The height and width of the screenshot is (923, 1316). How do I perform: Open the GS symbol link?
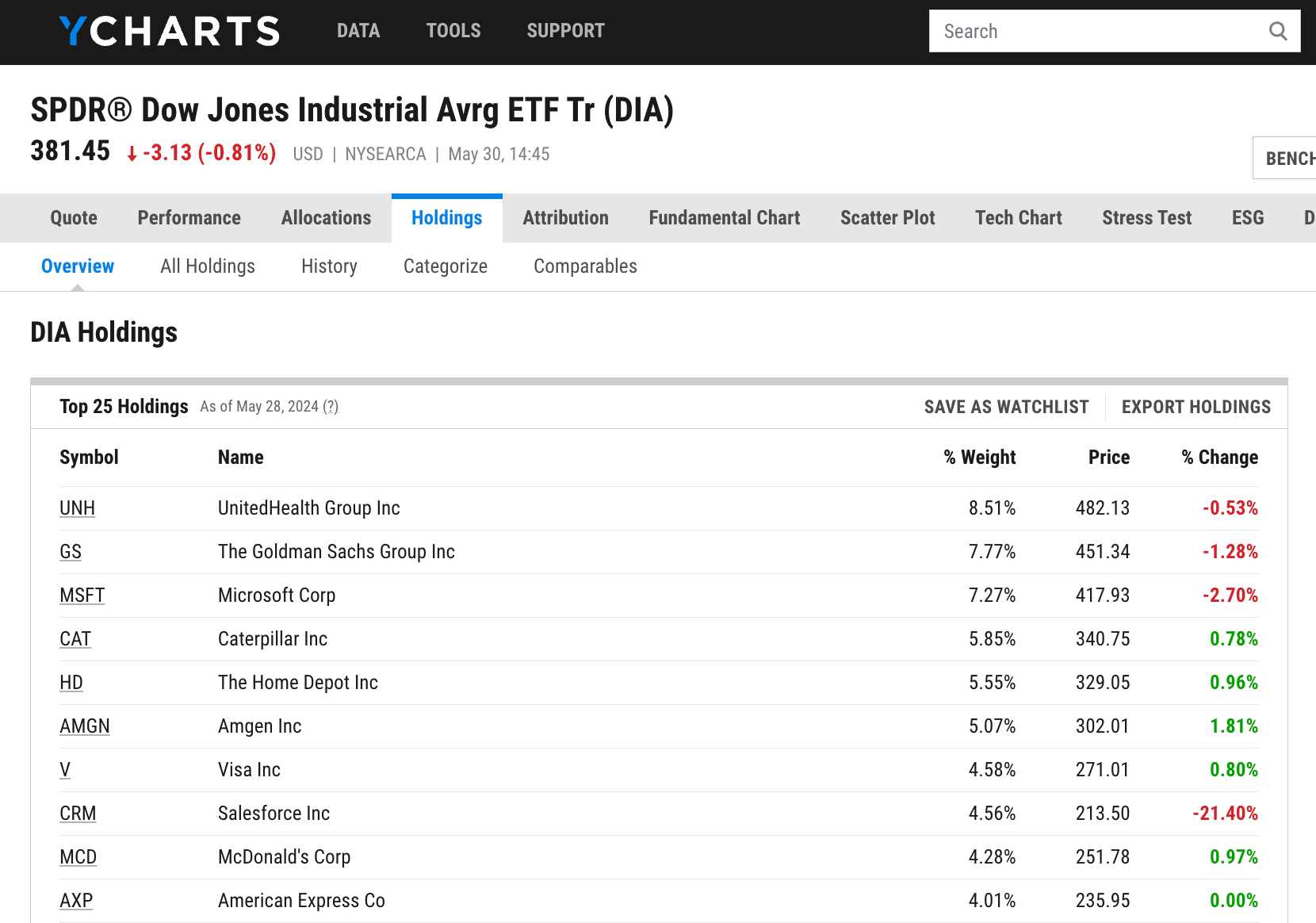pos(71,552)
